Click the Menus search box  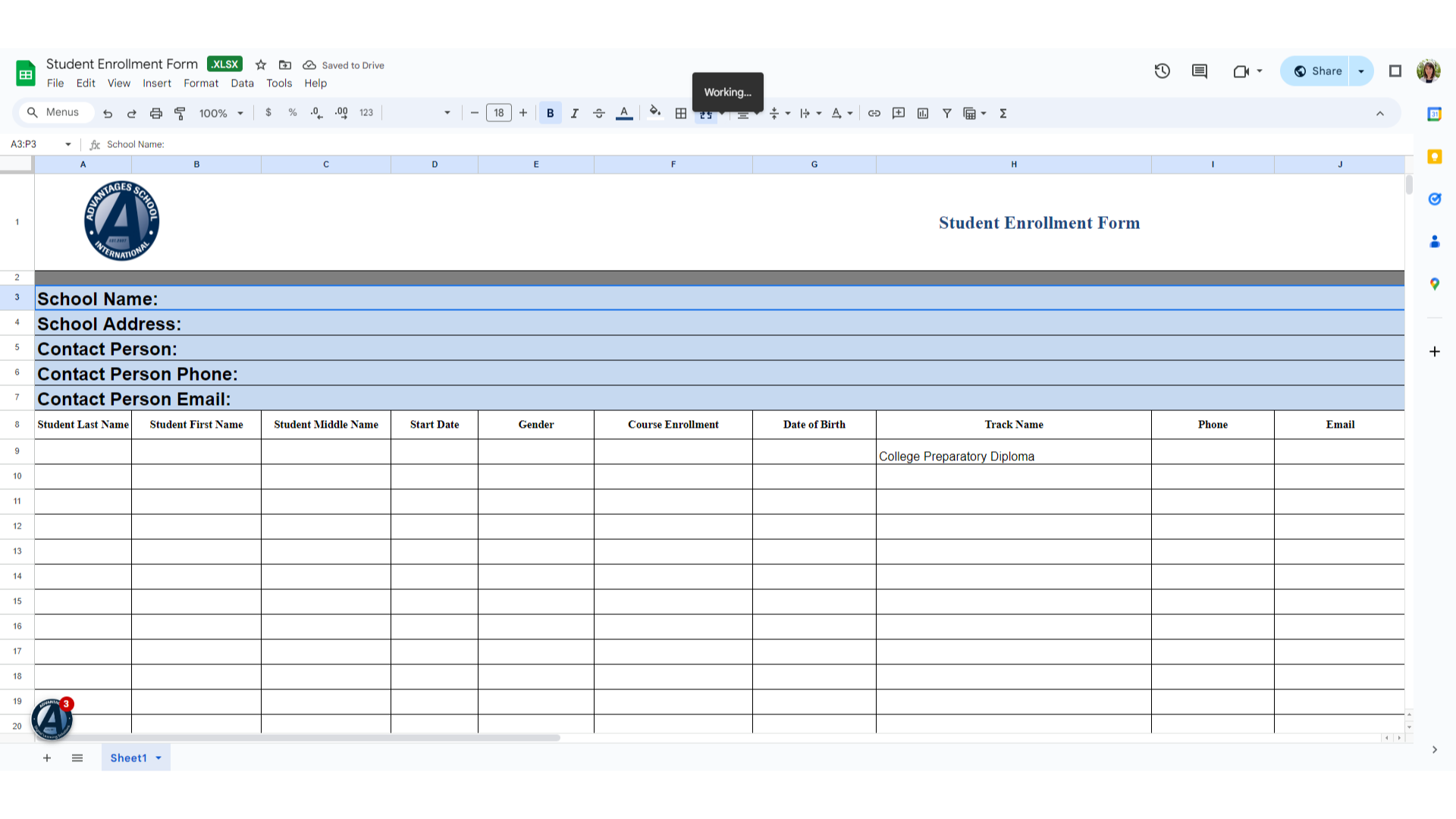coord(55,112)
